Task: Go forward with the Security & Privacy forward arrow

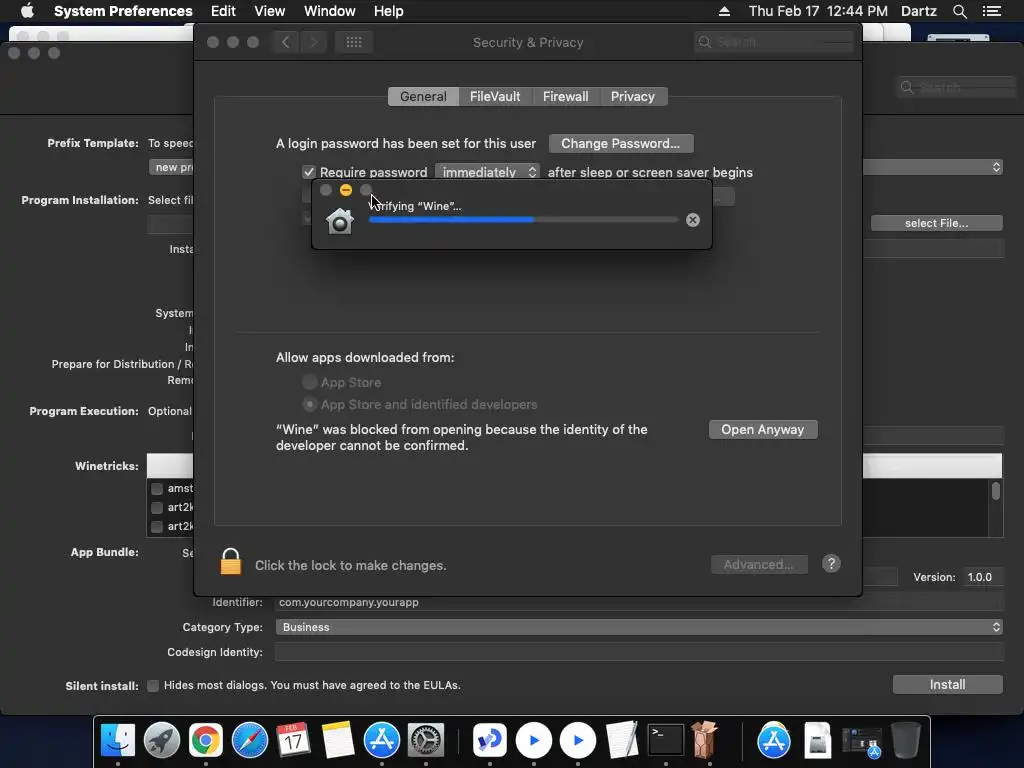Action: pyautogui.click(x=313, y=42)
